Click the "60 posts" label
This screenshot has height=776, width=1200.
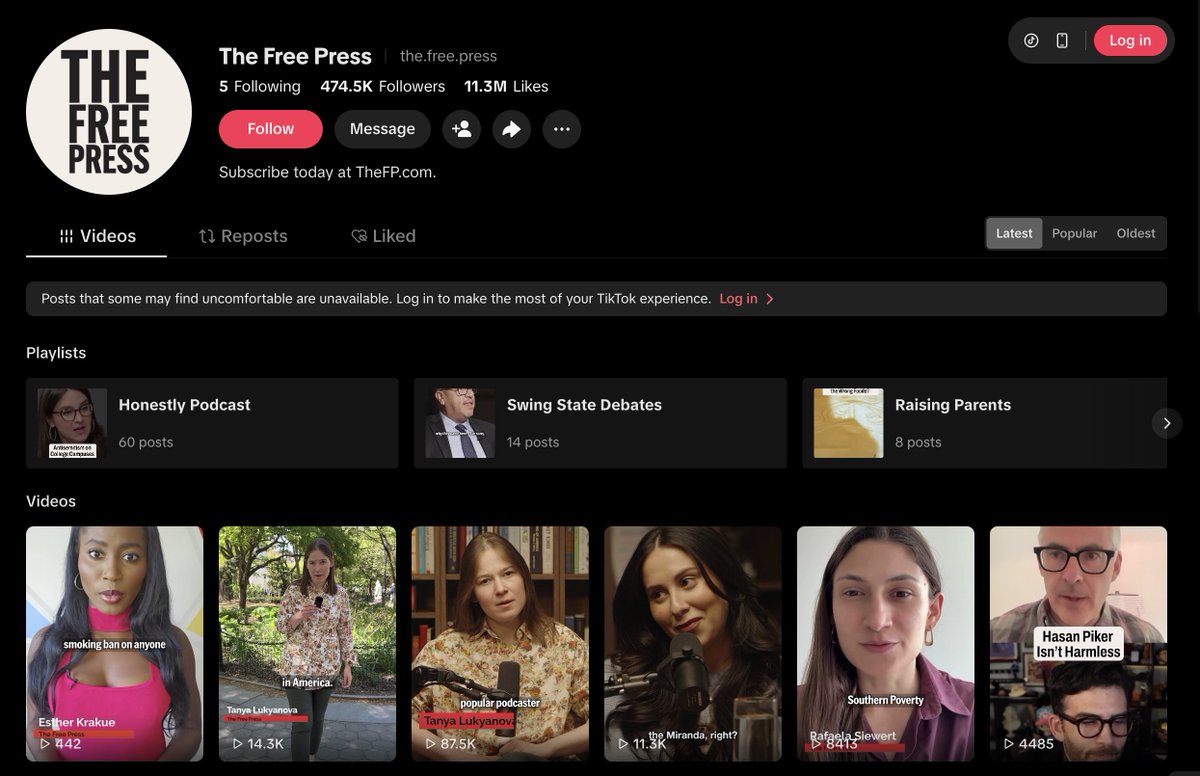click(x=146, y=442)
